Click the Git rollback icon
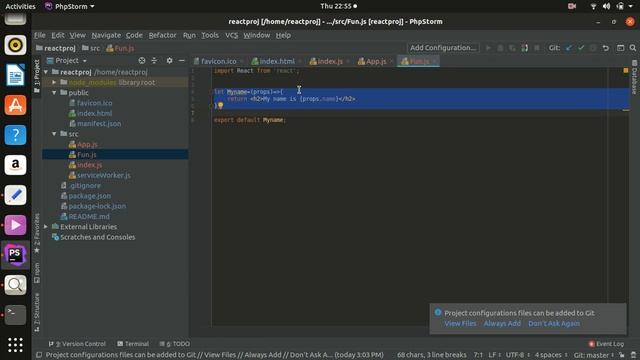The width and height of the screenshot is (640, 360). (606, 48)
